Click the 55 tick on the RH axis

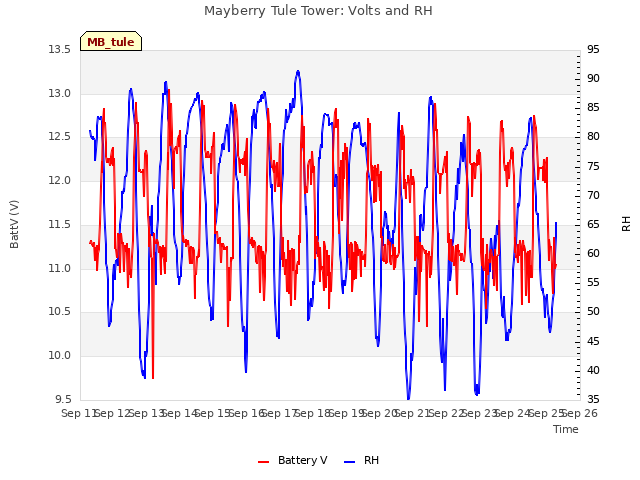[593, 282]
